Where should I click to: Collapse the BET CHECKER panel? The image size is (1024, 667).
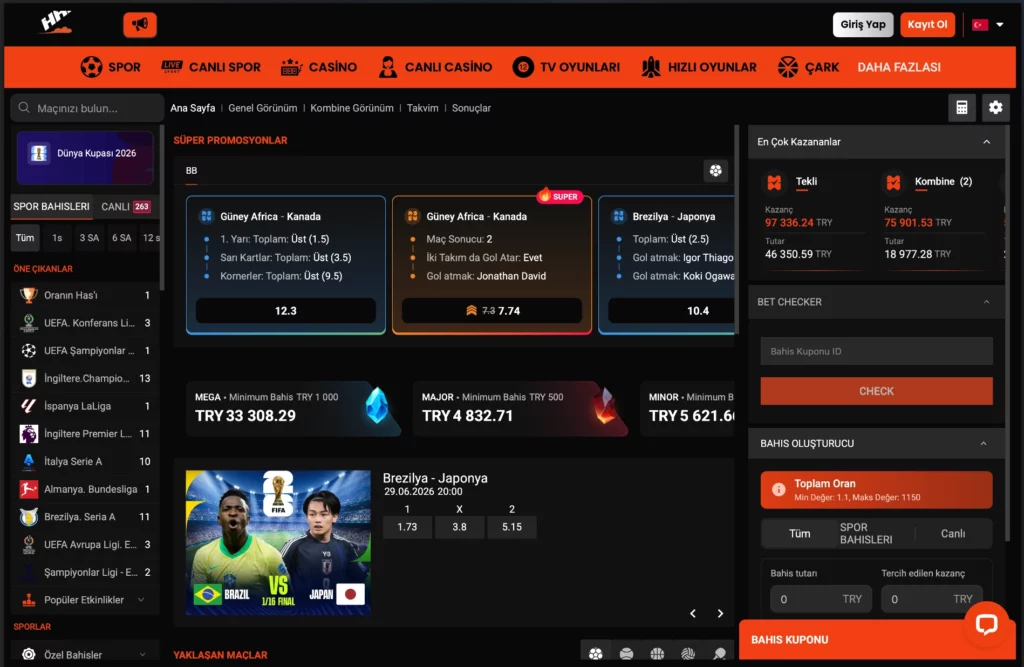(x=987, y=302)
